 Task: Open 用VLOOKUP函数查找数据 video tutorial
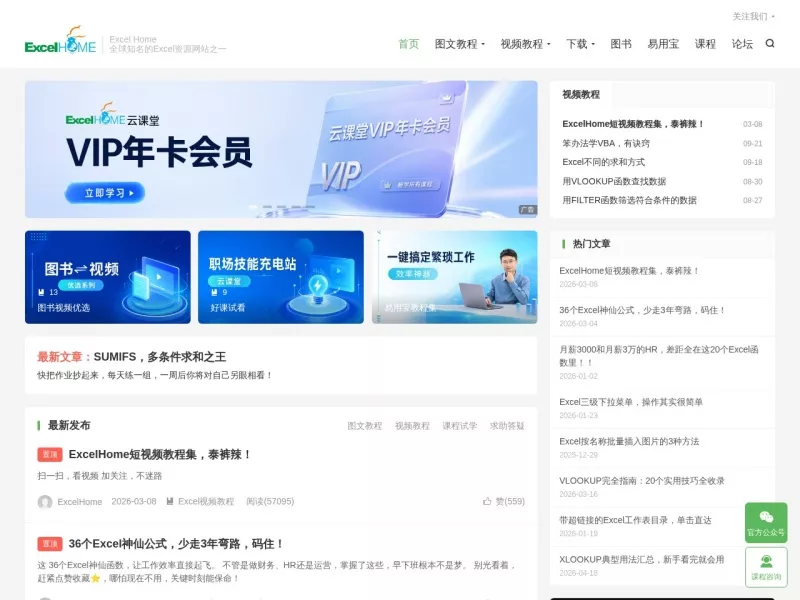pos(614,181)
